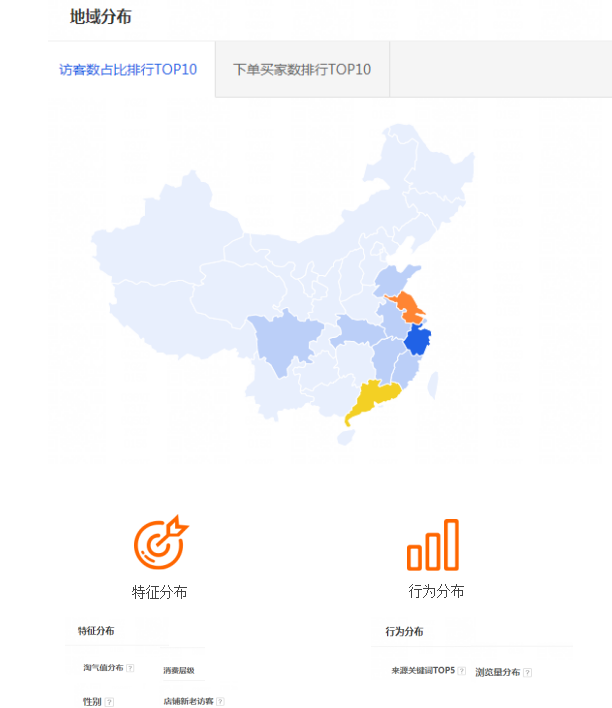Click help icon next to 淘气值分布

coord(130,668)
